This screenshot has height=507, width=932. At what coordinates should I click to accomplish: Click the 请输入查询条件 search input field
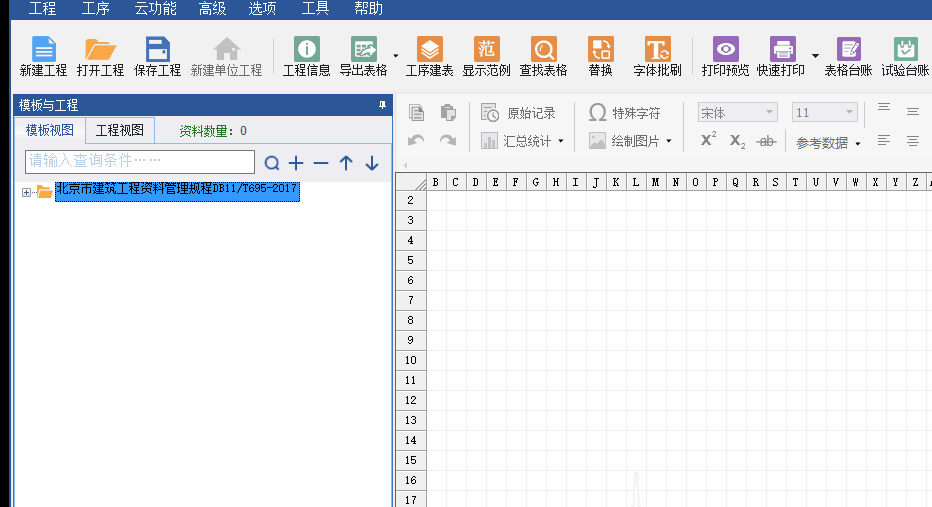coord(140,162)
